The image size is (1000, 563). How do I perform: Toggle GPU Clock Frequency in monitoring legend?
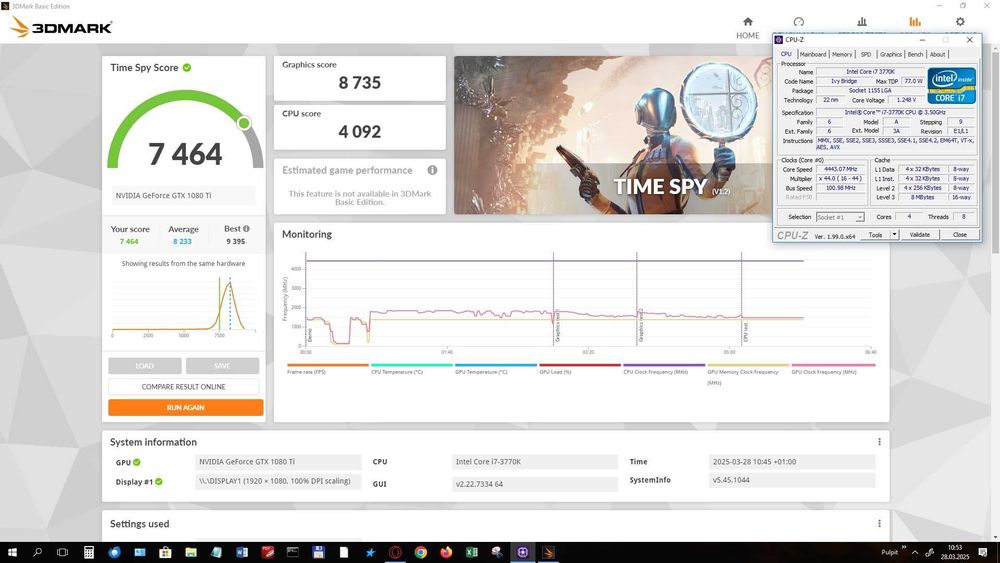pyautogui.click(x=833, y=369)
